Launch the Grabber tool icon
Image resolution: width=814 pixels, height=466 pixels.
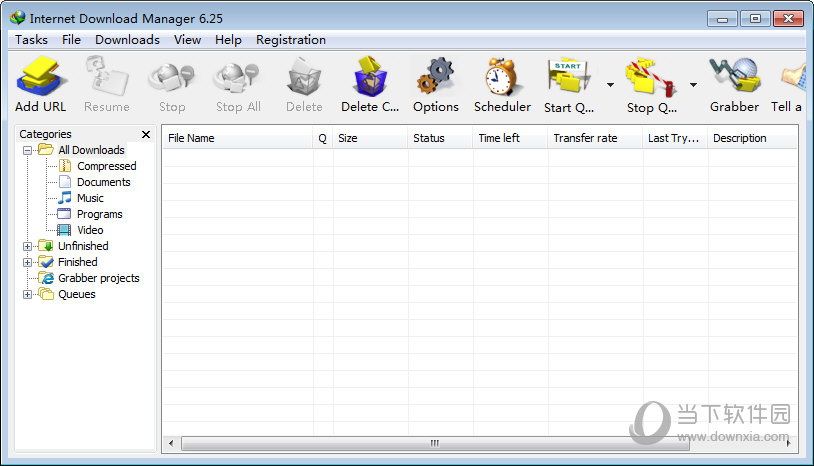click(x=735, y=76)
